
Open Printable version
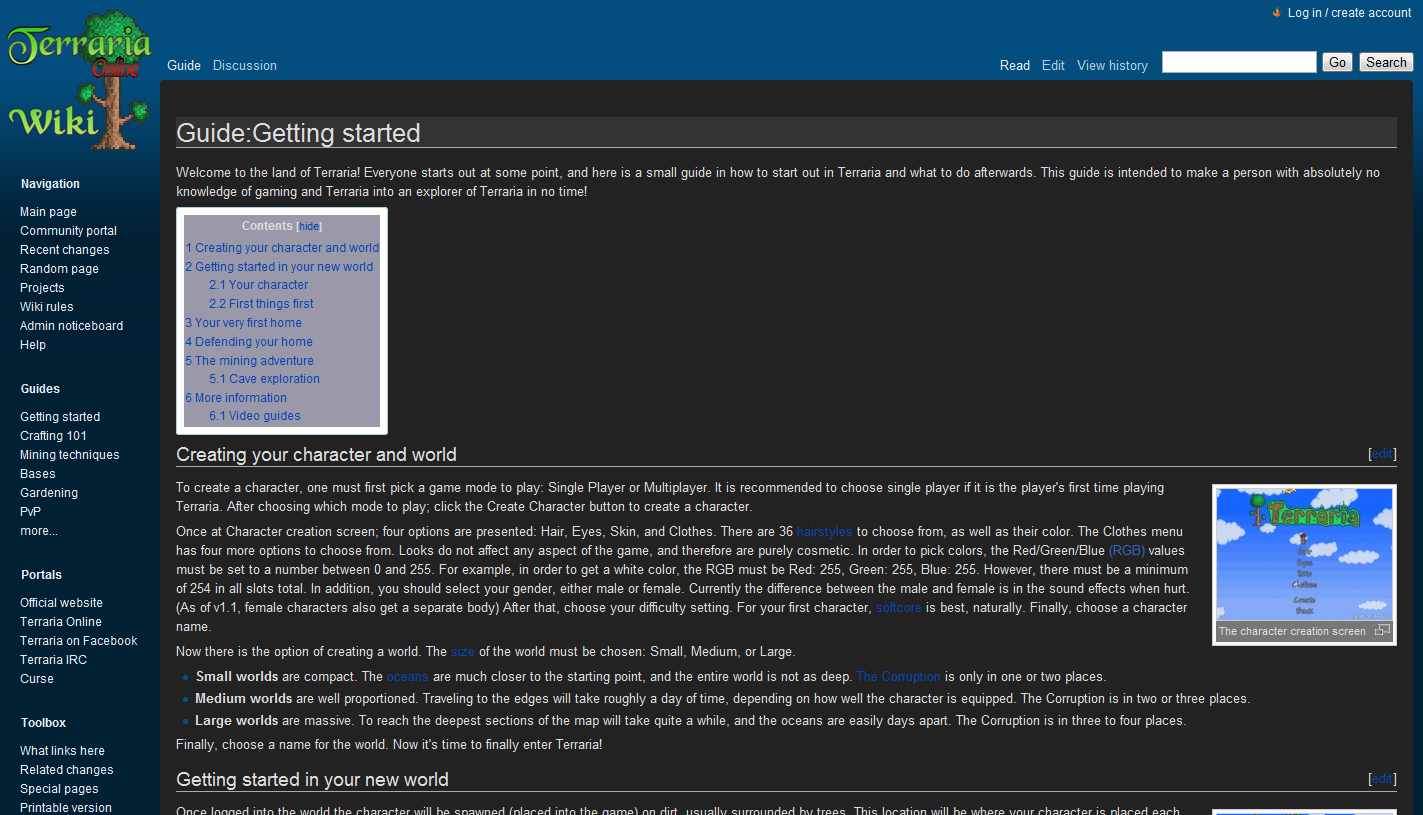66,808
